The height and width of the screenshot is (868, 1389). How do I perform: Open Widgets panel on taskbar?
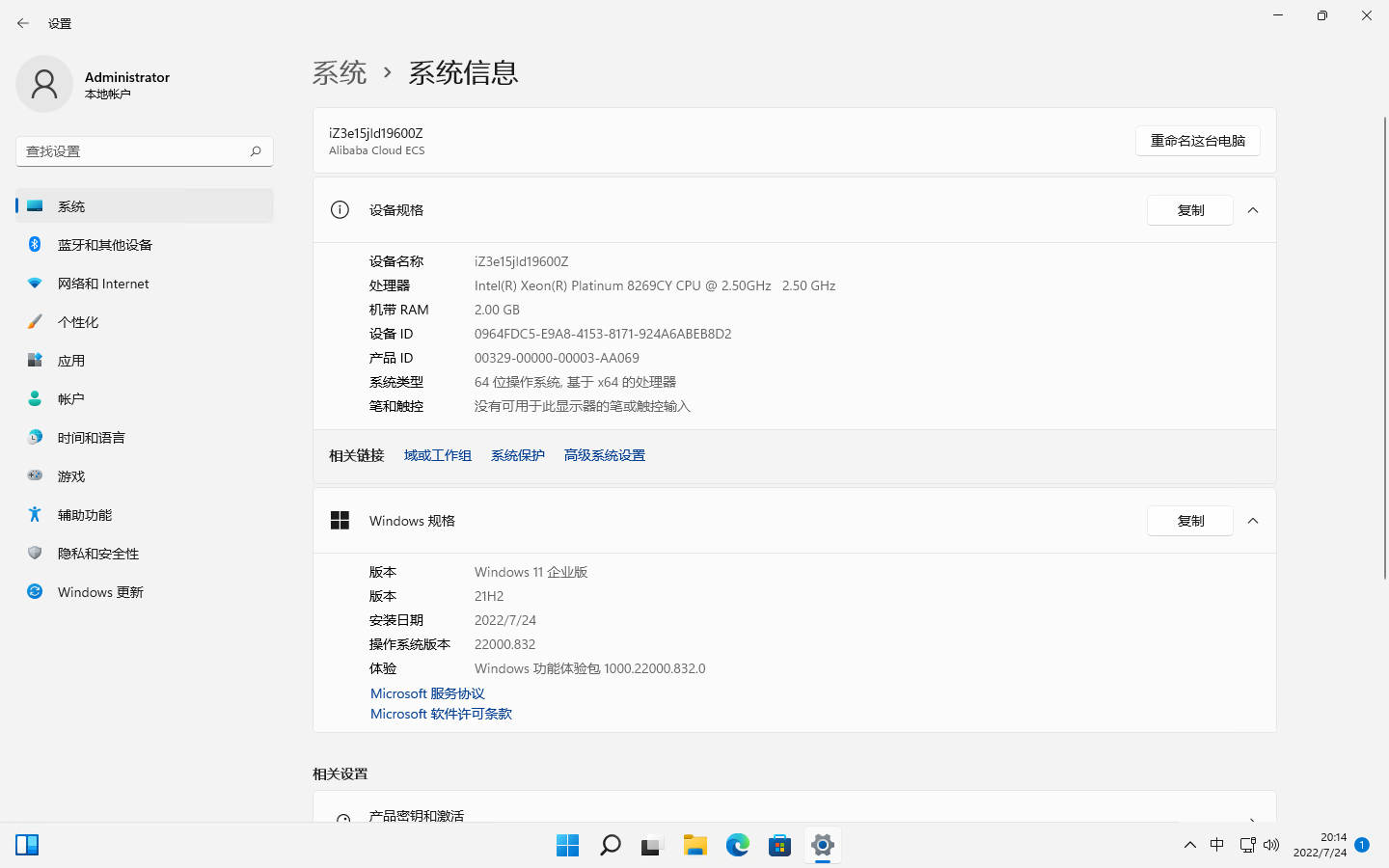tap(27, 846)
